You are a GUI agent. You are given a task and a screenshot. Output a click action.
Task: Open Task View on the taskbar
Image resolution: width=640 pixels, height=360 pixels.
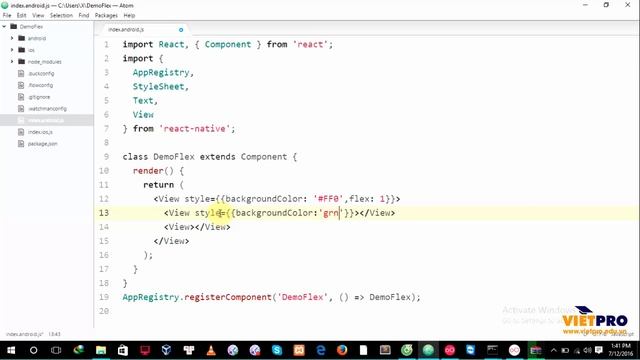coord(56,350)
